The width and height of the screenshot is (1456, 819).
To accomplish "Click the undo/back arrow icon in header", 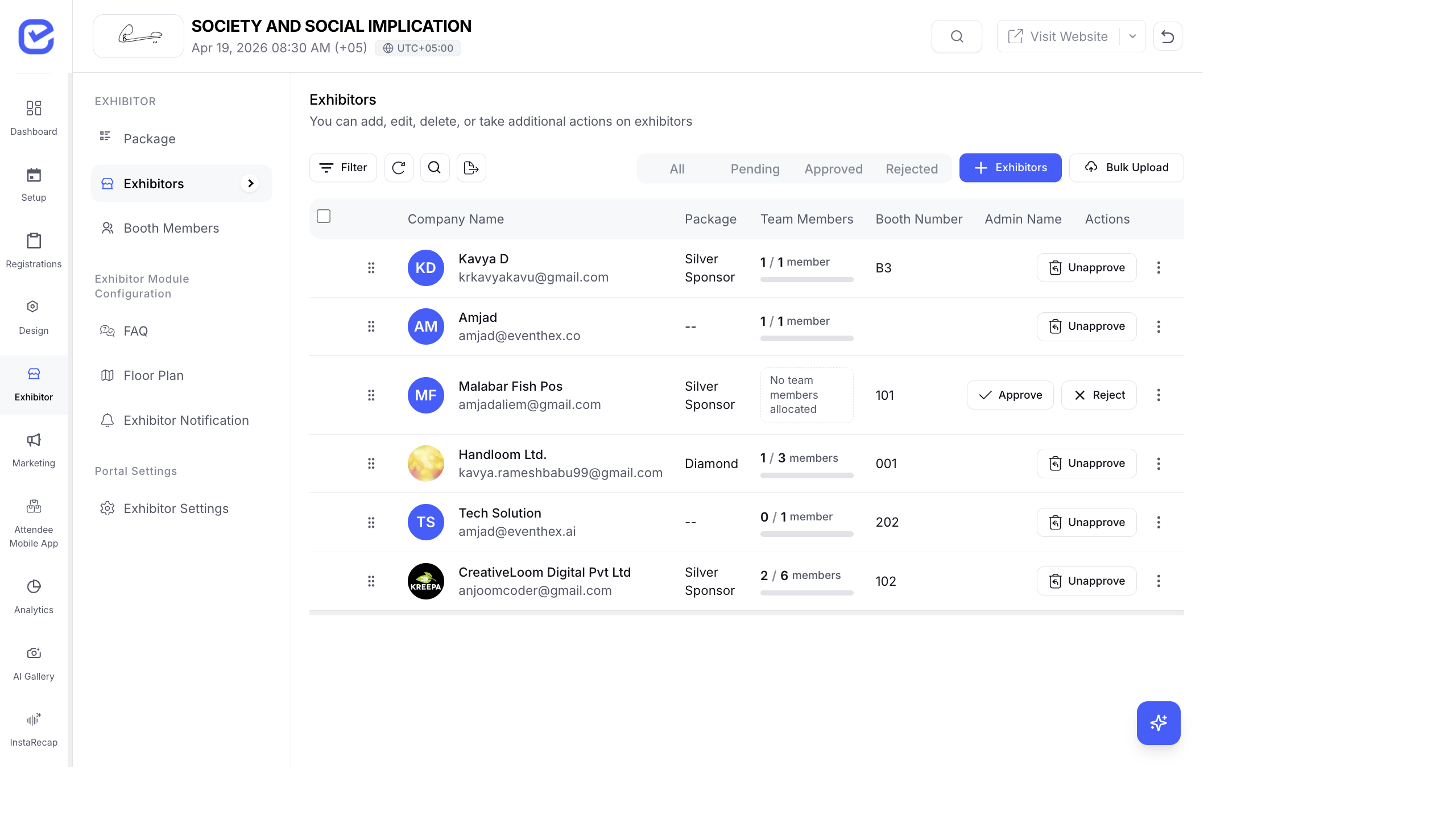I will [x=1168, y=36].
